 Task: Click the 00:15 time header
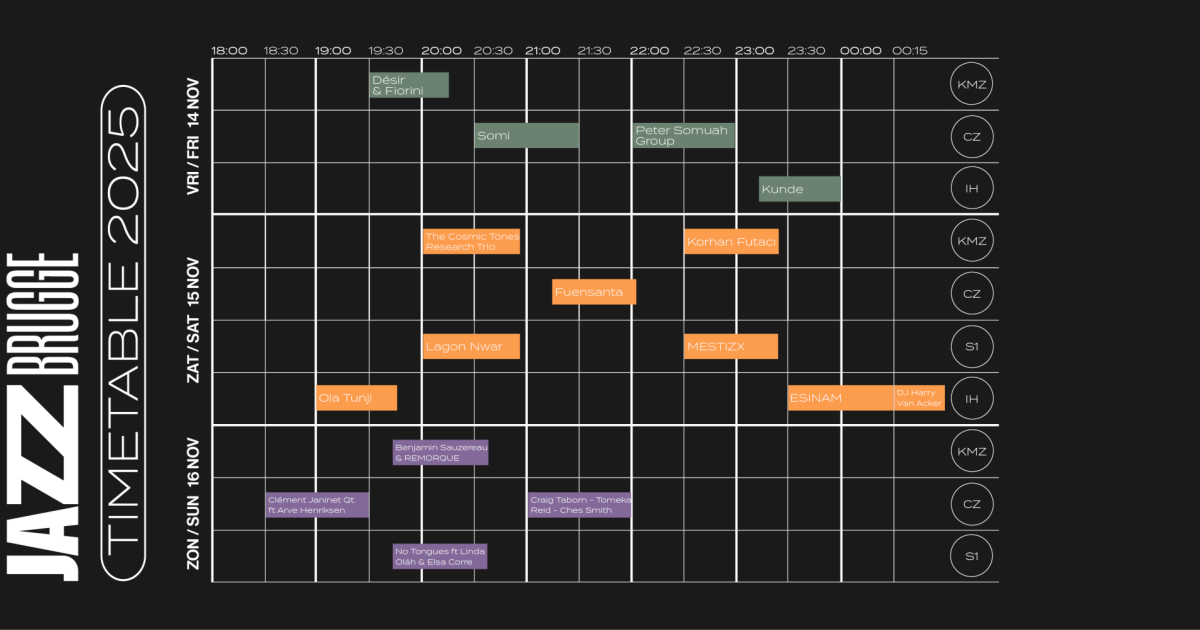910,50
